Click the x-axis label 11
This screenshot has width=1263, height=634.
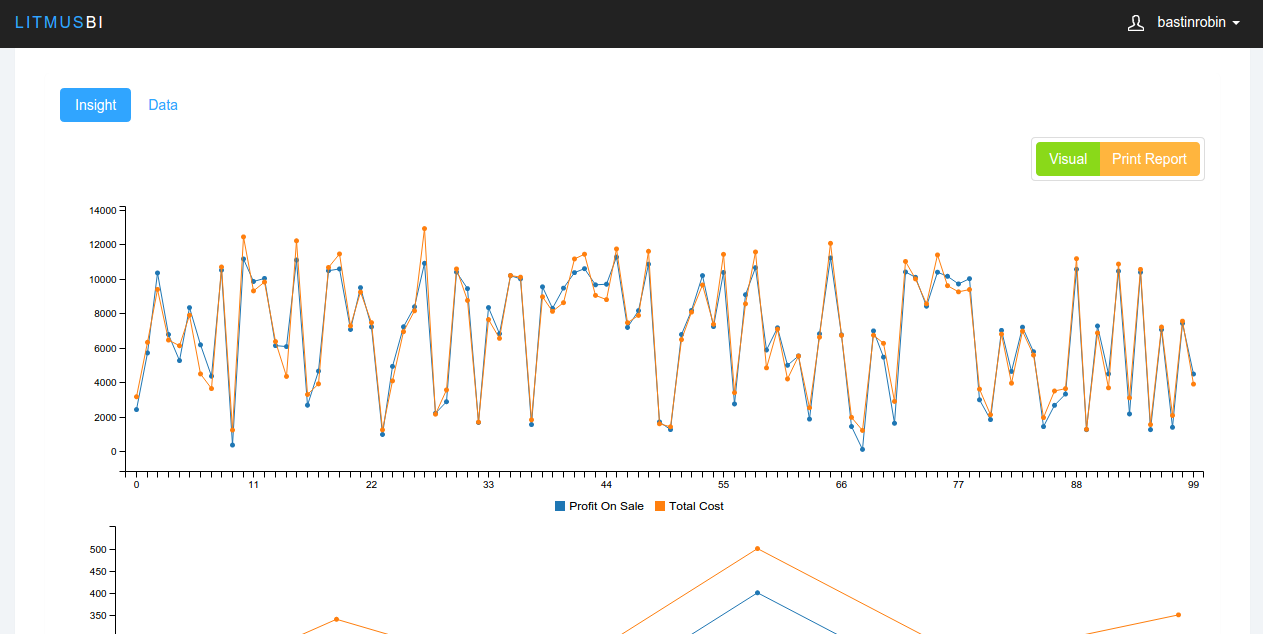pyautogui.click(x=254, y=485)
